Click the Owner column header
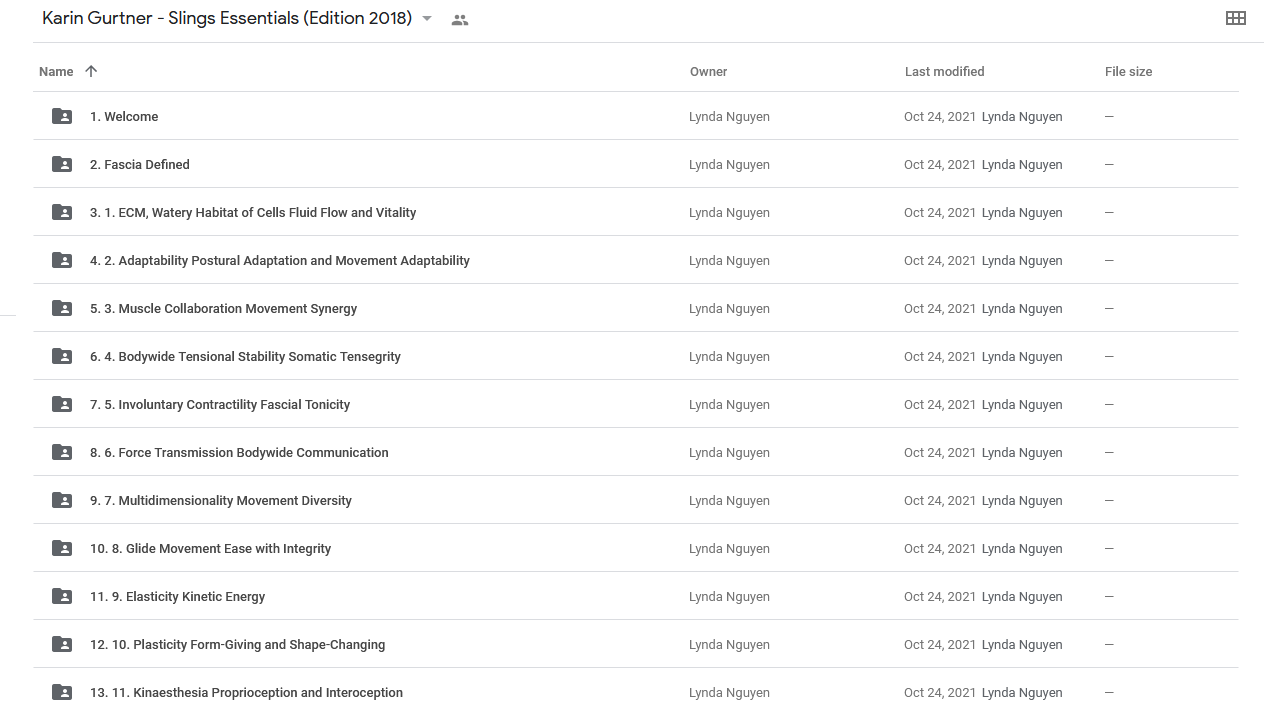The height and width of the screenshot is (704, 1264). click(708, 71)
